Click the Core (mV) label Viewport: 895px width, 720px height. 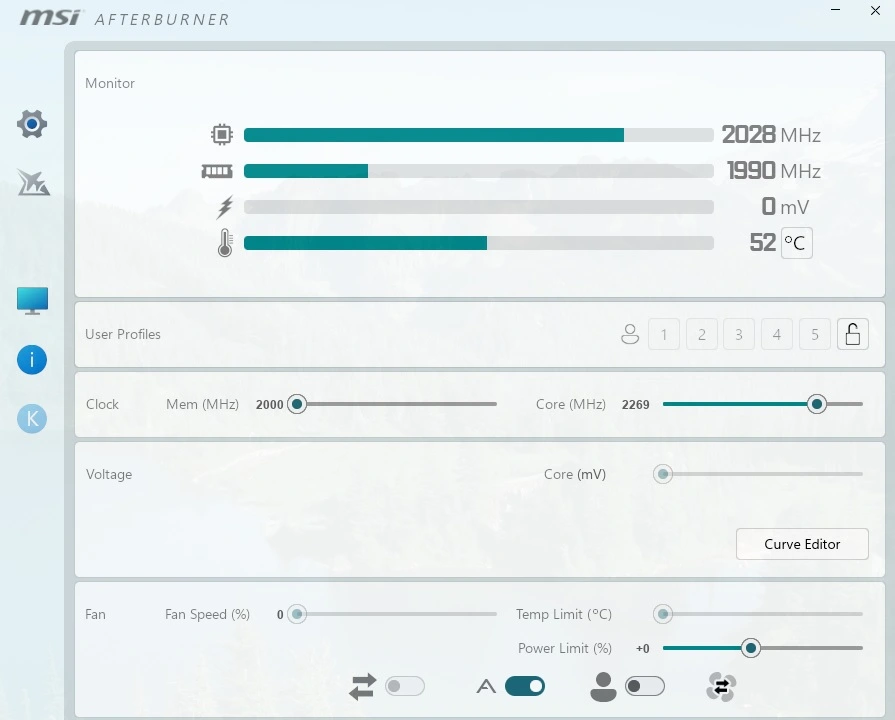click(575, 474)
